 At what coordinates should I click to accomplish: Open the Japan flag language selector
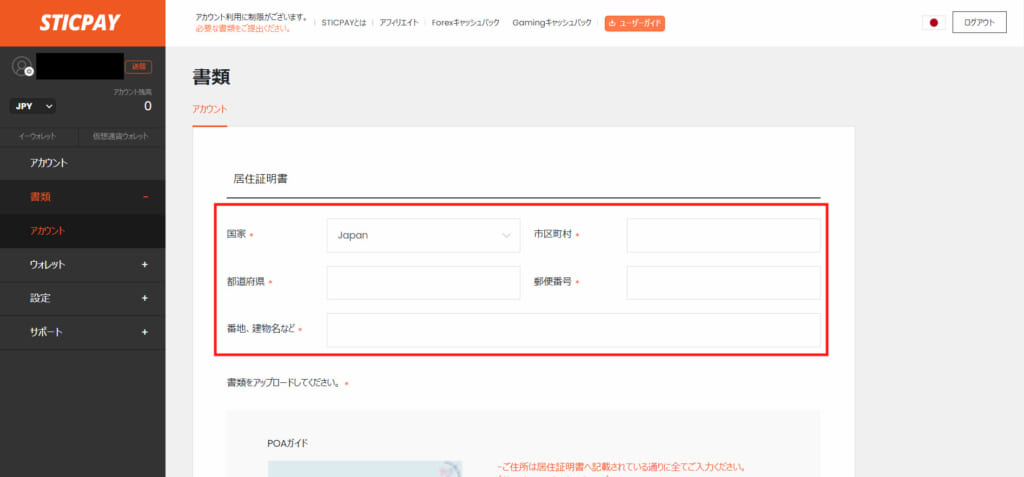click(933, 22)
